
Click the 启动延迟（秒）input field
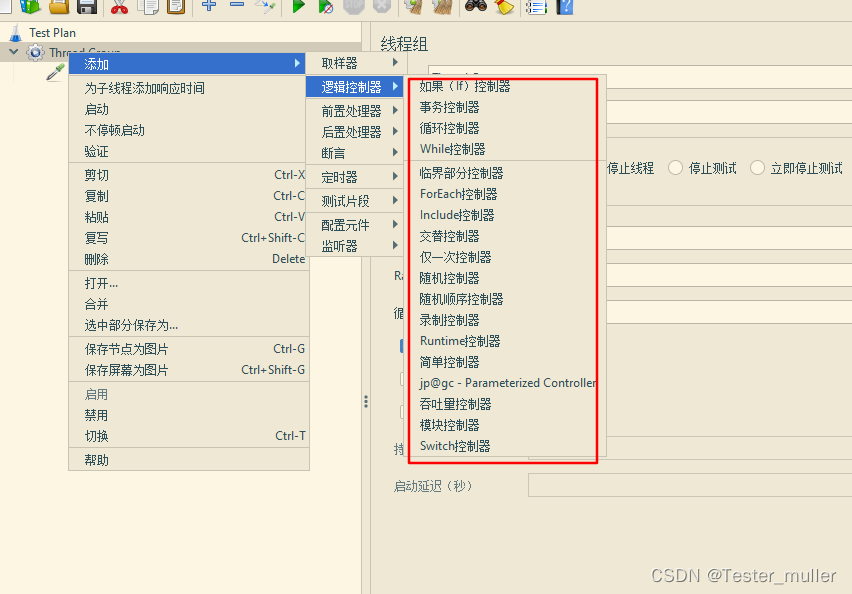tap(690, 485)
